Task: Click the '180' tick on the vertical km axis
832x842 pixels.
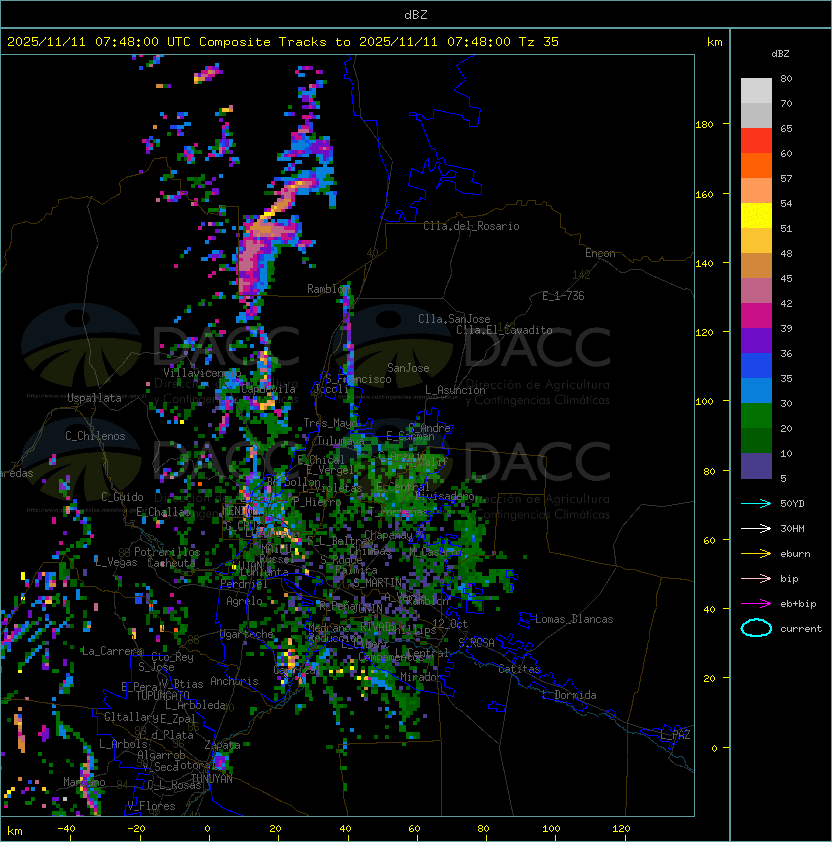Action: [x=704, y=125]
